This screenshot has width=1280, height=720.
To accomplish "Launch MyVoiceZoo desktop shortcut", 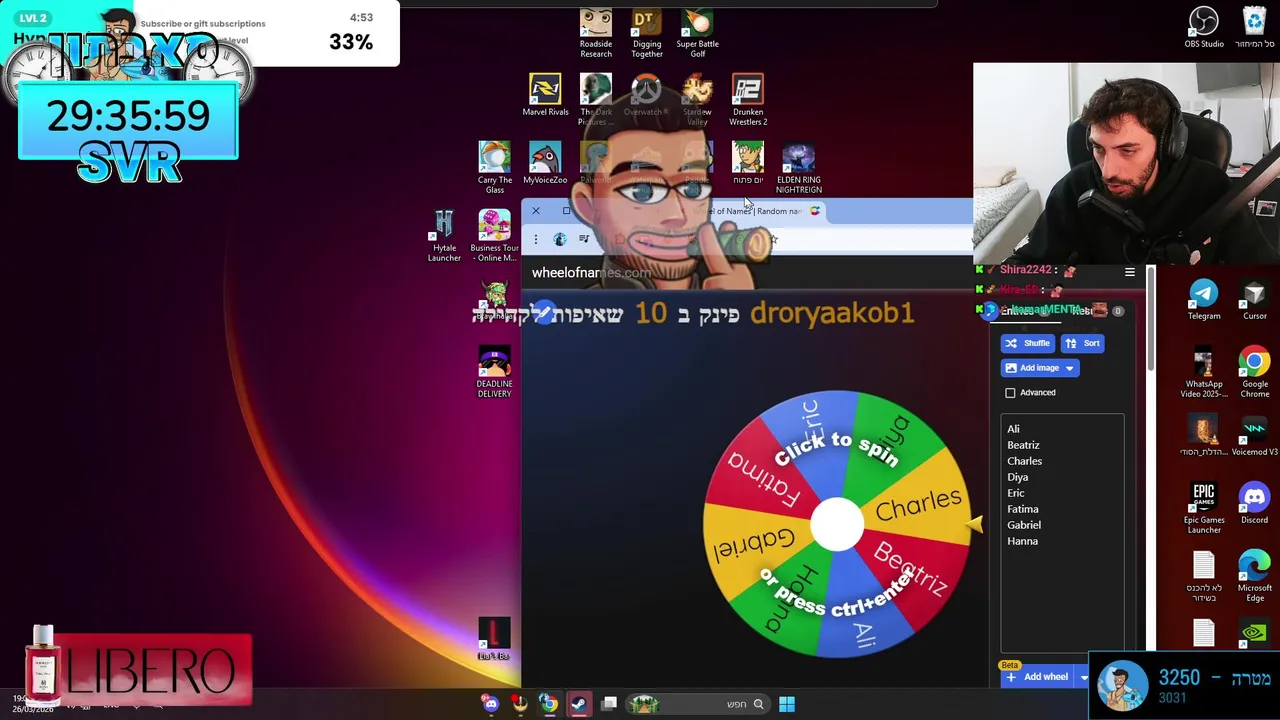I will [545, 163].
